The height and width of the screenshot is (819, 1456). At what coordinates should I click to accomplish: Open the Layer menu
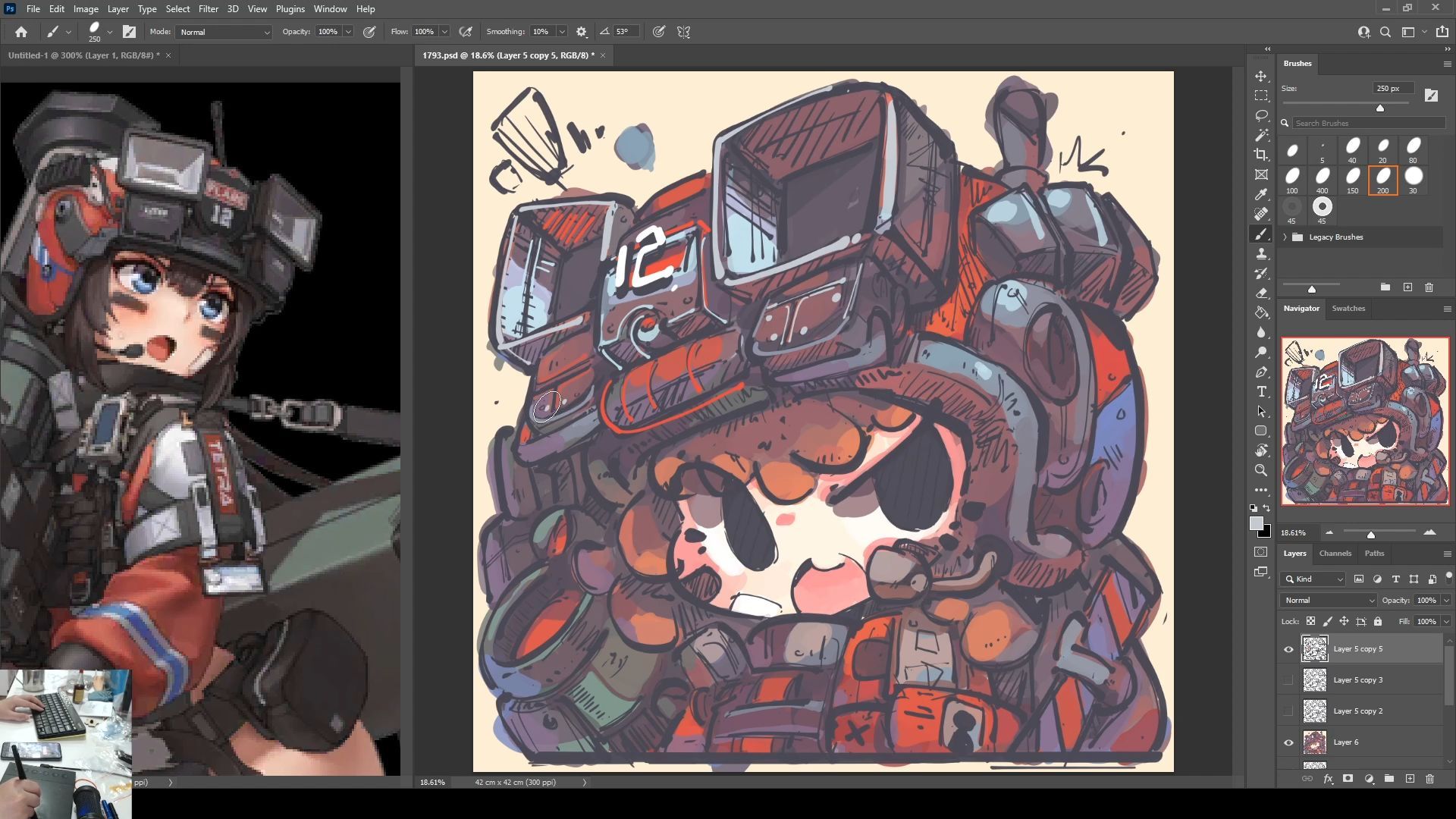118,9
